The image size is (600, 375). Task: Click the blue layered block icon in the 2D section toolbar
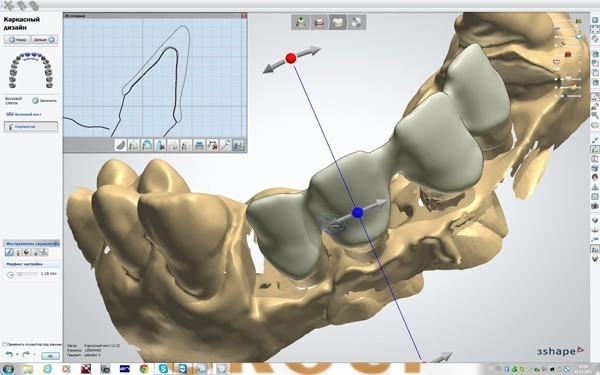[199, 145]
